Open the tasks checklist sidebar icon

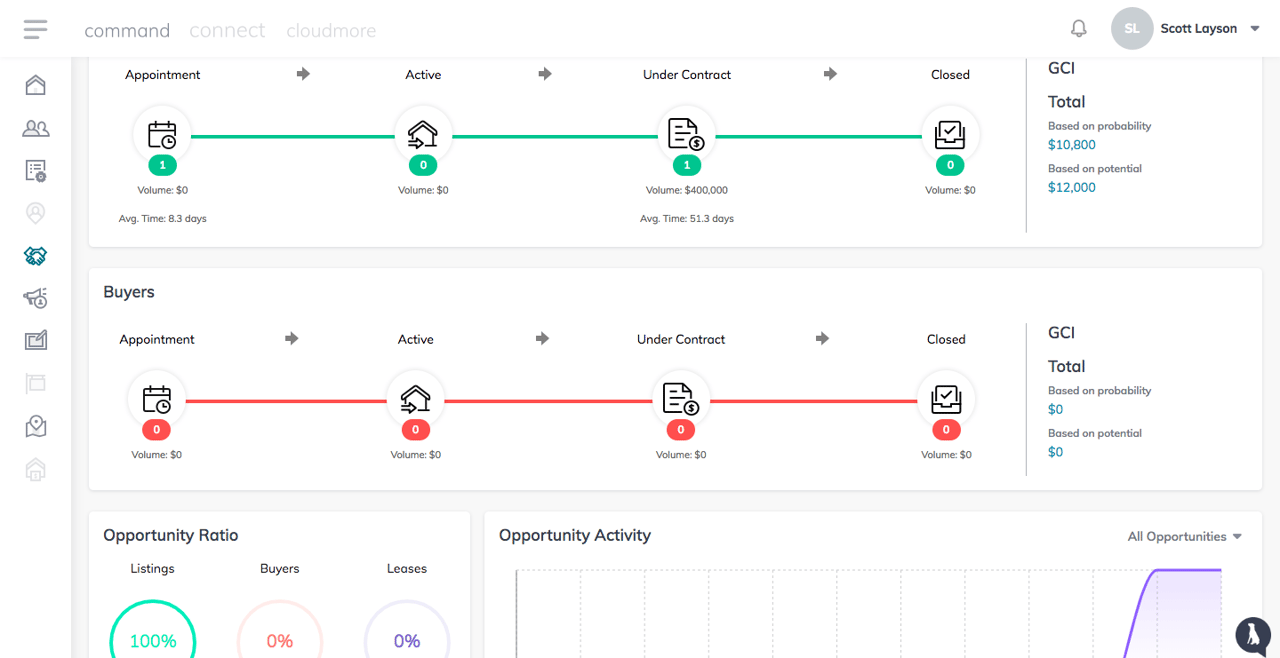(x=36, y=171)
